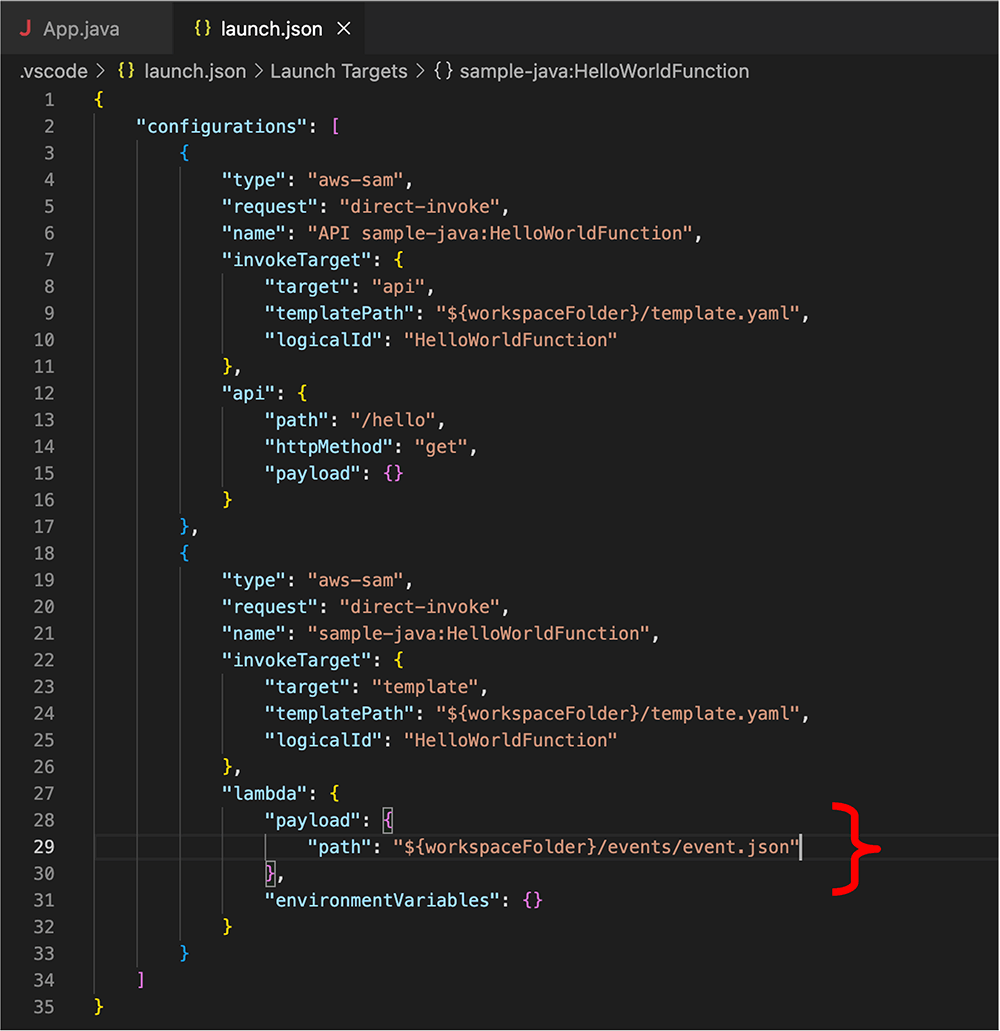Close the launch.json tab

click(x=344, y=29)
